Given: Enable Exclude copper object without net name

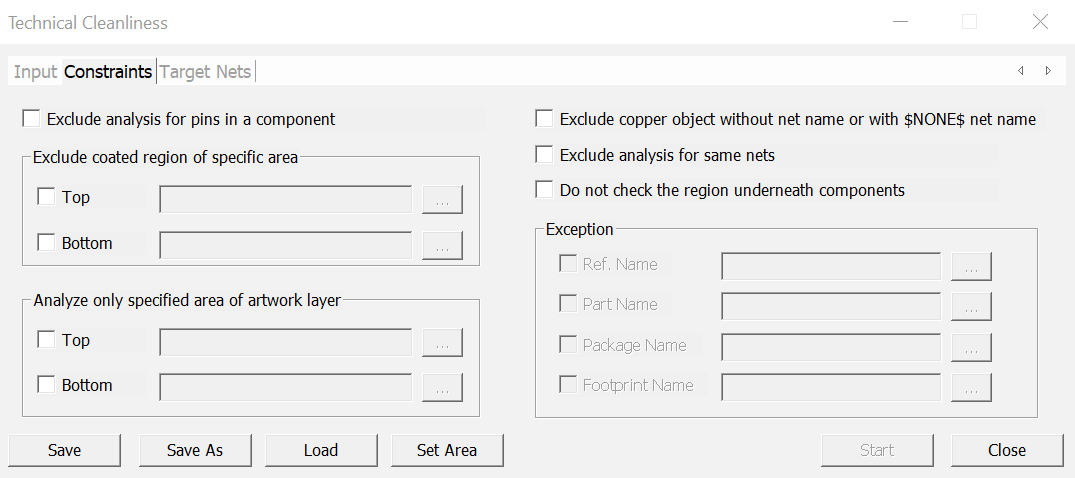Looking at the screenshot, I should point(544,119).
